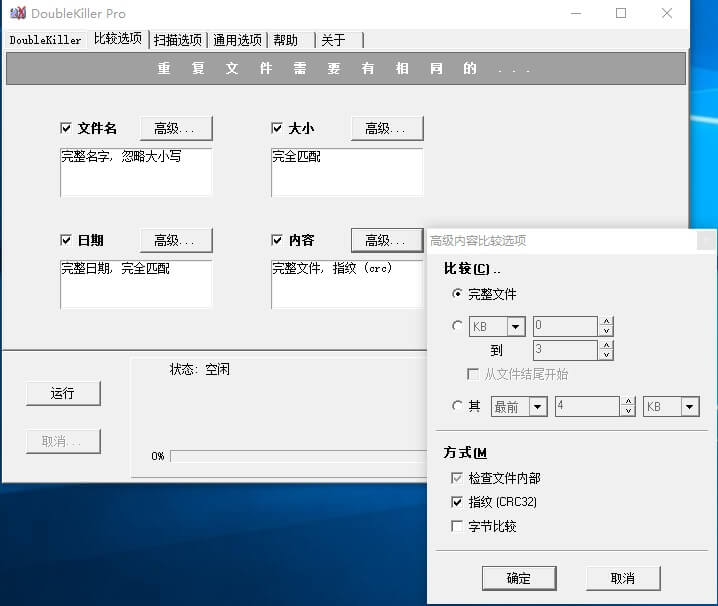The width and height of the screenshot is (718, 606).
Task: Select the 其 radio option
Action: point(457,406)
